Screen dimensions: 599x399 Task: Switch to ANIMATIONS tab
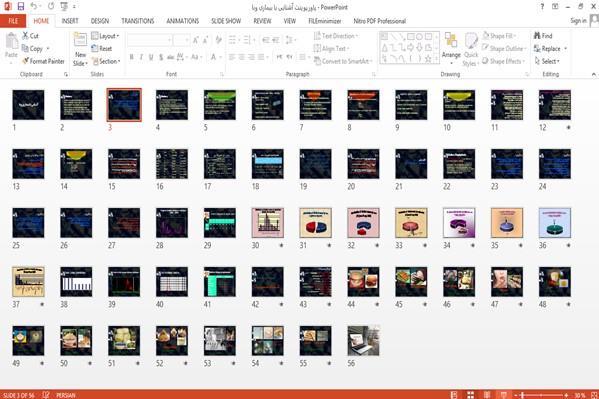183,21
